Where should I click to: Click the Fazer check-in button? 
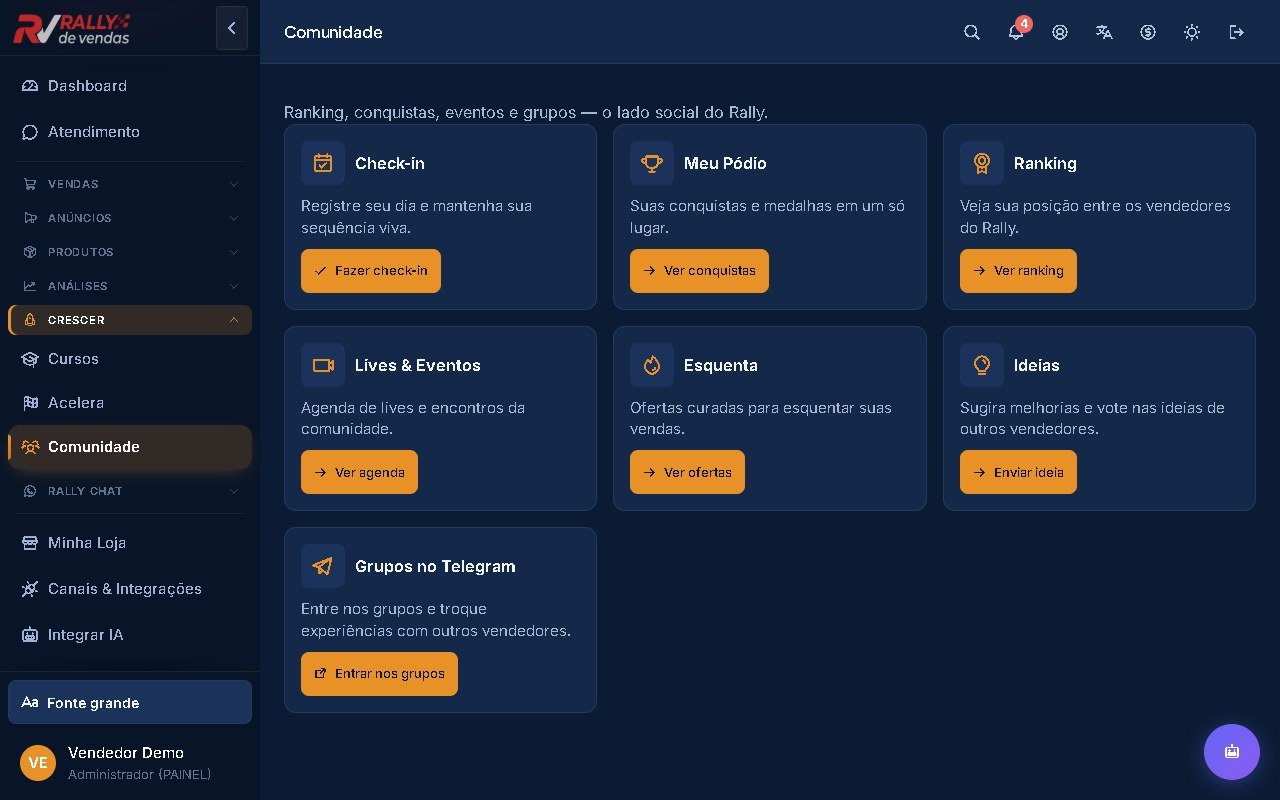[x=371, y=271]
